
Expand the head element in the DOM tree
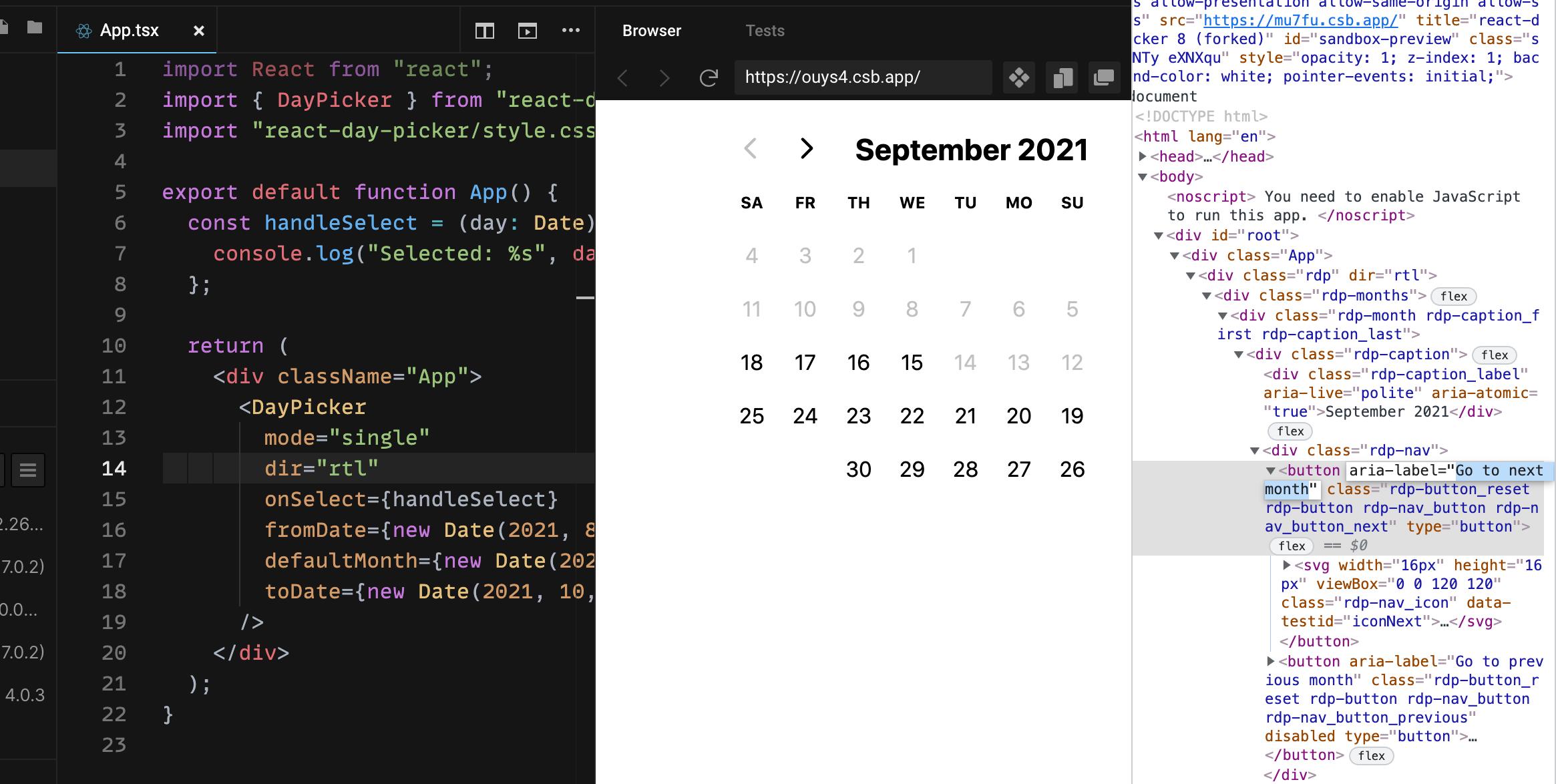click(1142, 156)
